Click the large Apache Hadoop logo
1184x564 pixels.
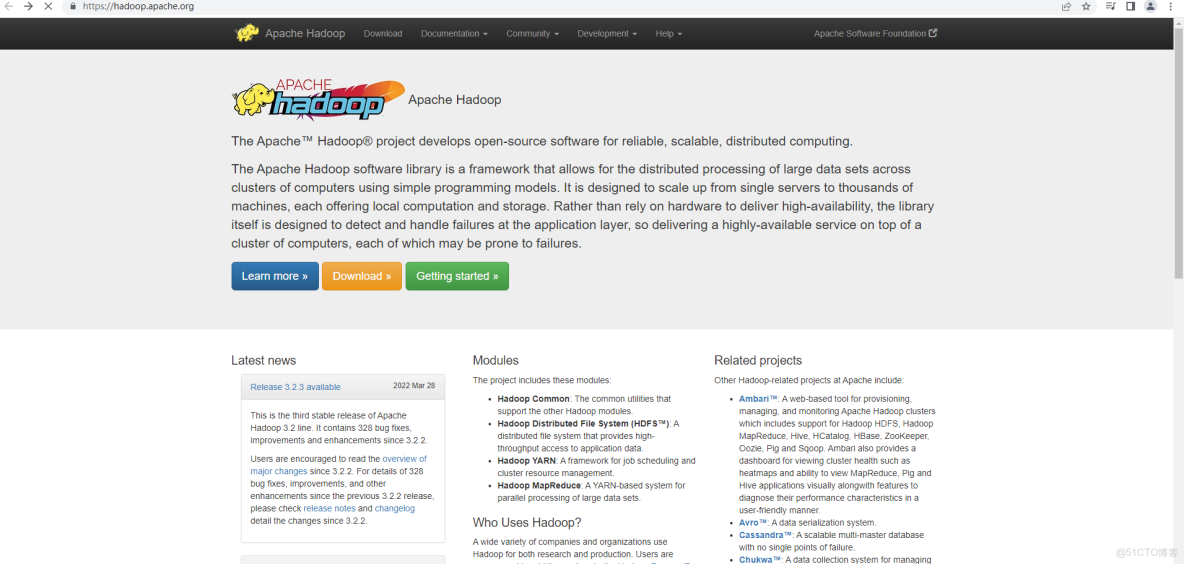(318, 100)
